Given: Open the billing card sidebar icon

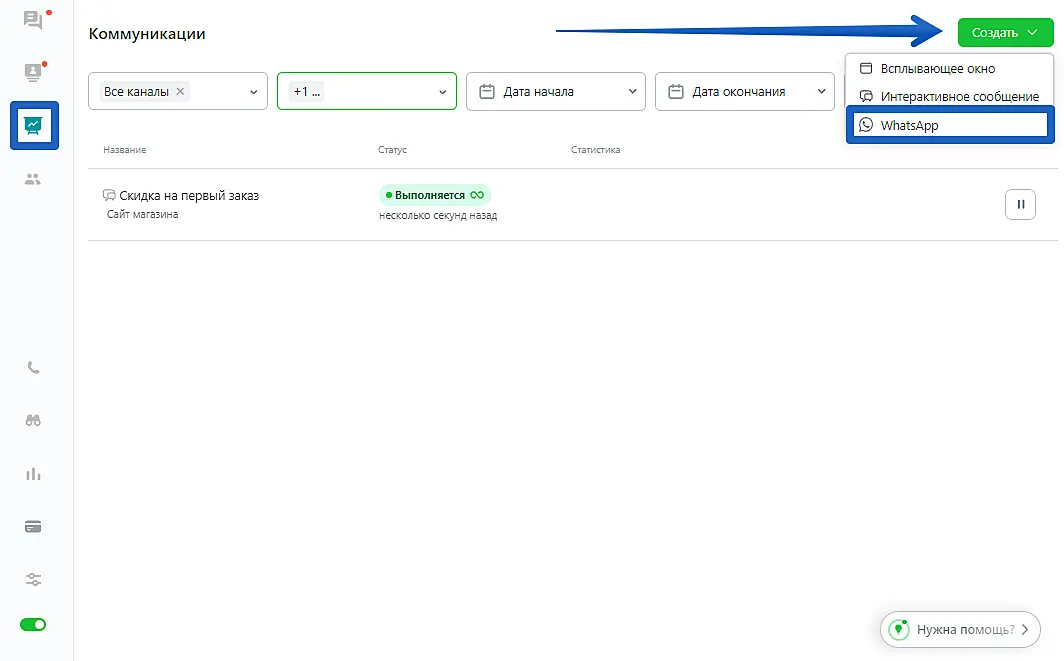Looking at the screenshot, I should [x=33, y=527].
